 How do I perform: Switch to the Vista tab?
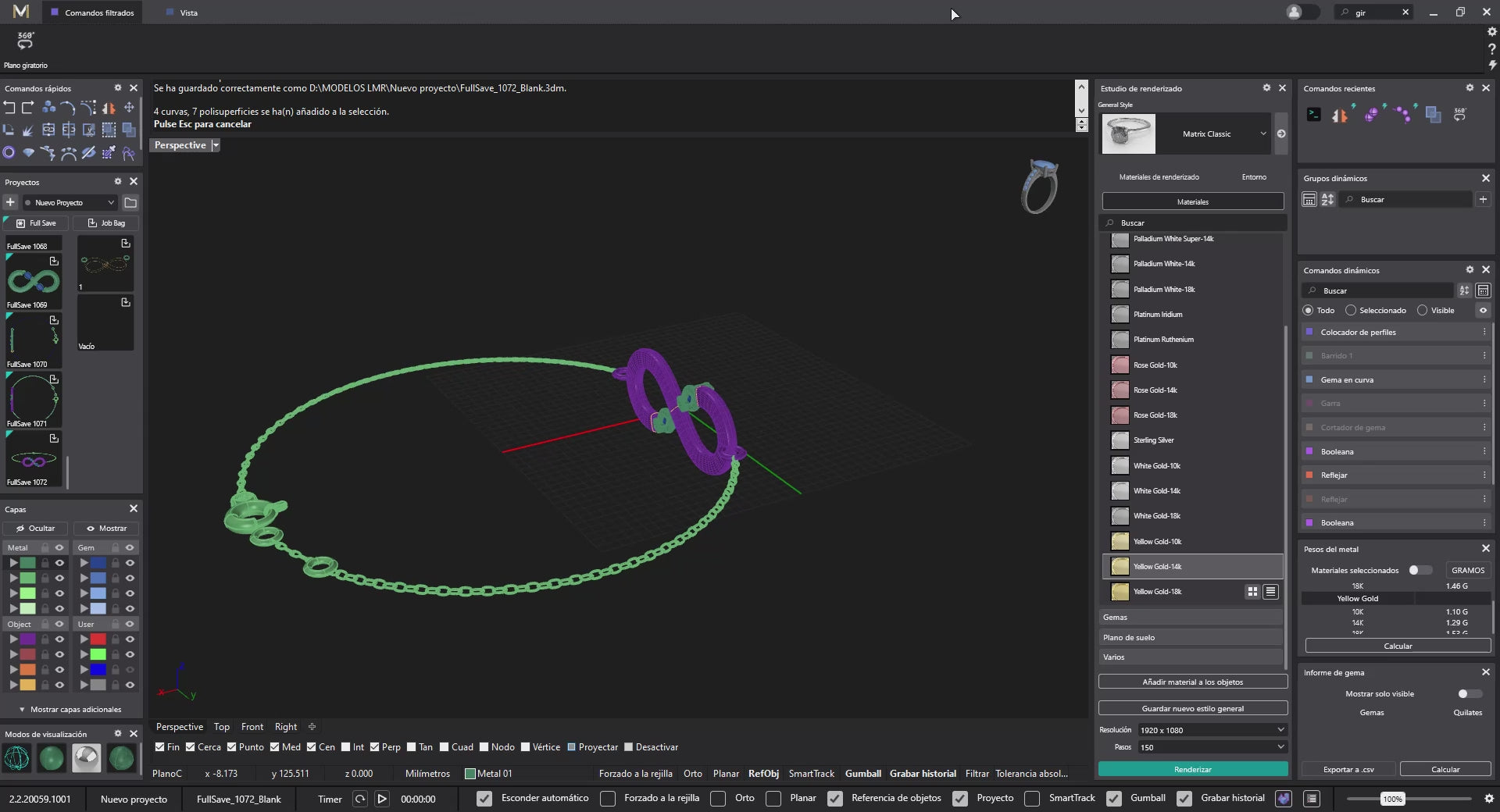click(x=182, y=12)
